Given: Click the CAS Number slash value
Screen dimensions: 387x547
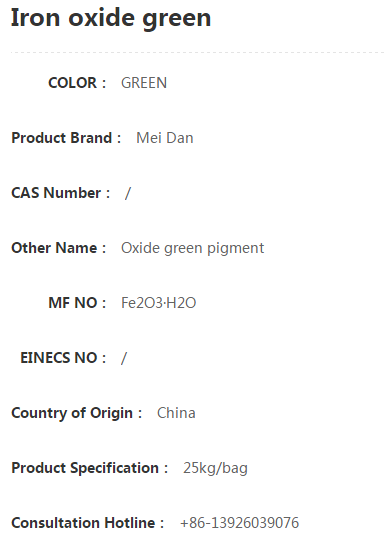Looking at the screenshot, I should (x=128, y=193).
